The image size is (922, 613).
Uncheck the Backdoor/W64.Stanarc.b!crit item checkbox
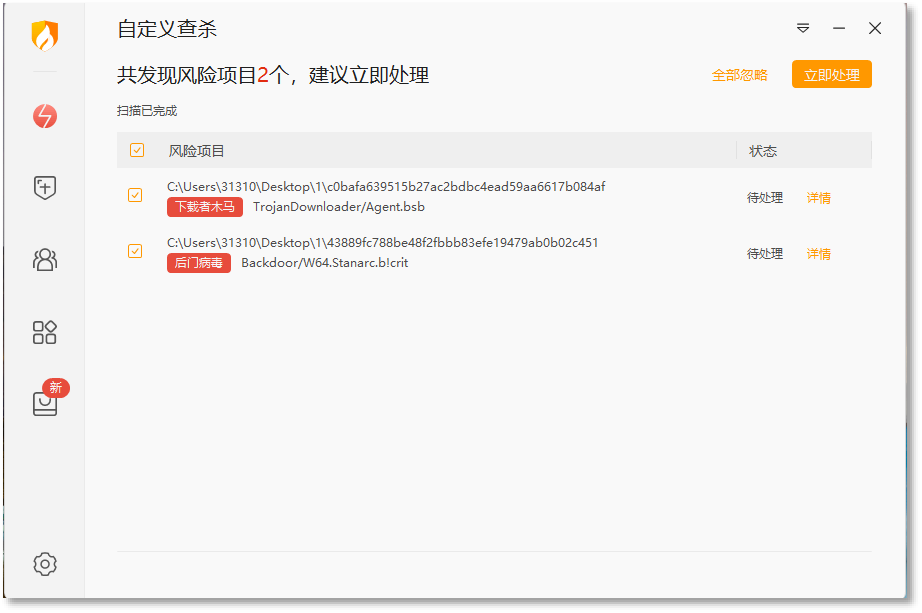pos(135,251)
